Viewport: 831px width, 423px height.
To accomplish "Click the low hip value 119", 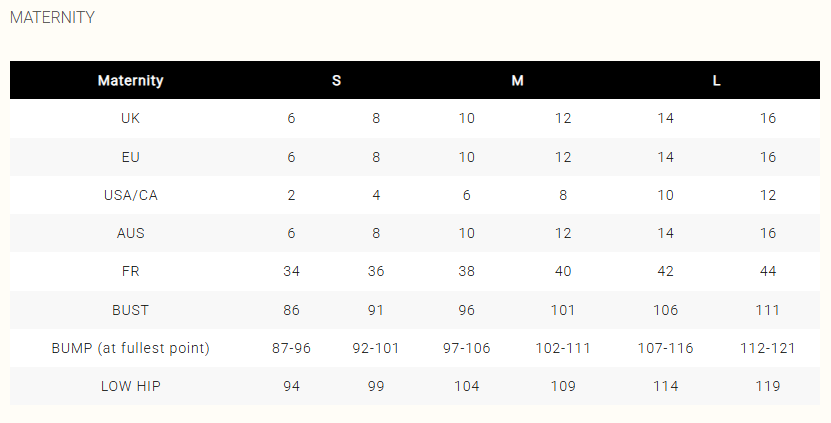I will tap(767, 386).
